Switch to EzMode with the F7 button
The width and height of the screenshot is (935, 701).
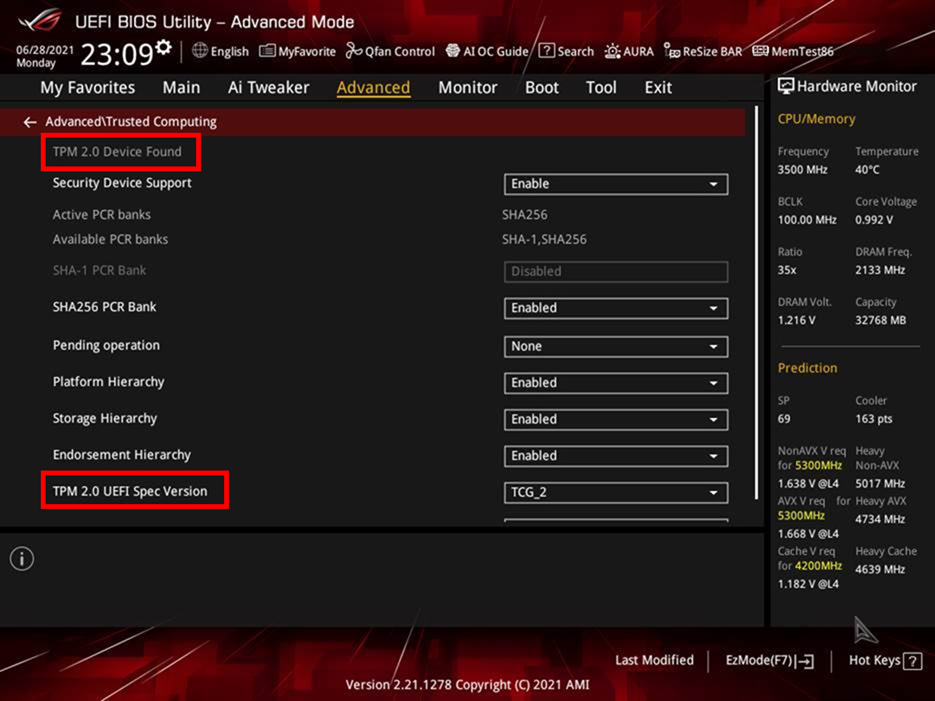tap(768, 660)
